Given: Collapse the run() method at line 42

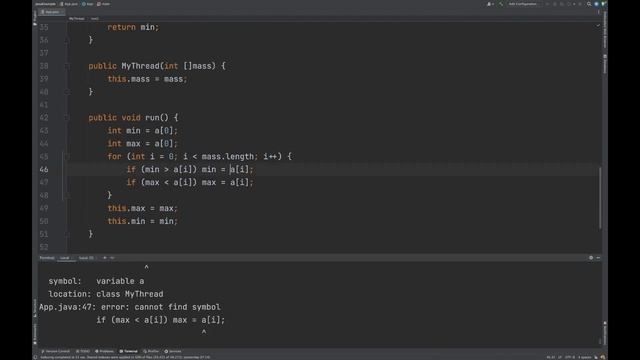Looking at the screenshot, I should [67, 118].
